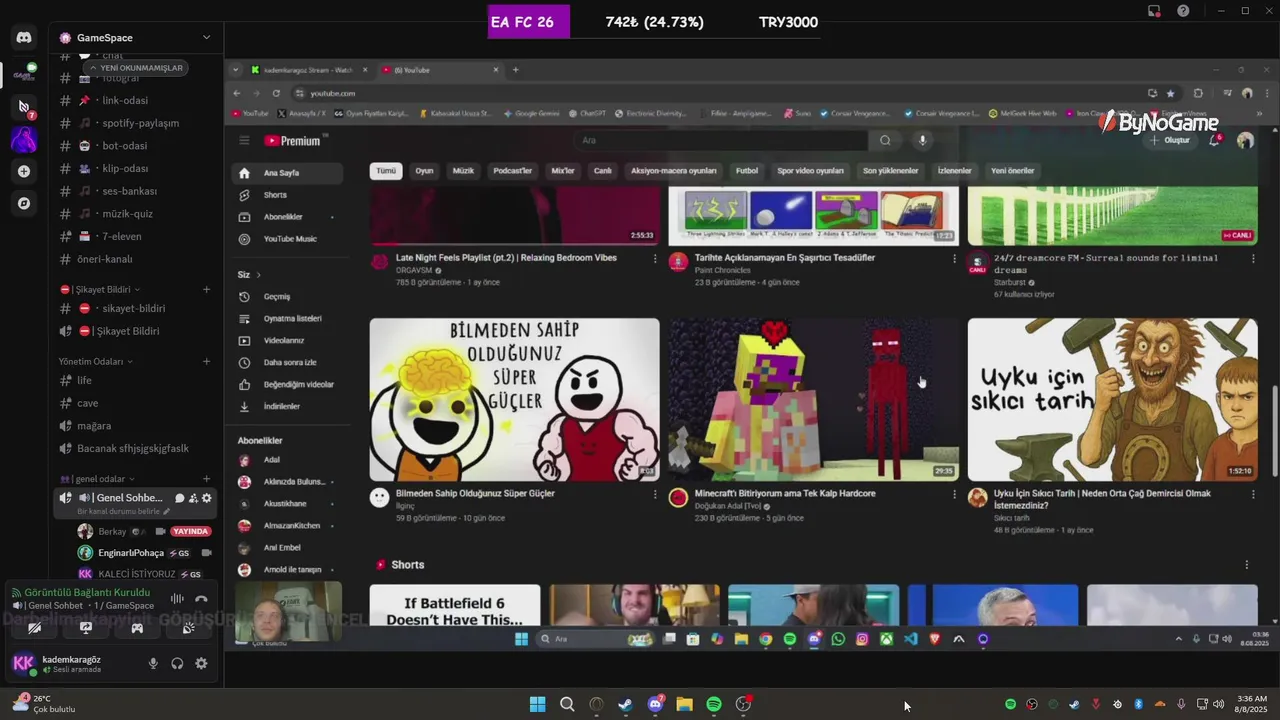Open volume control in system tray
The image size is (1280, 720).
[x=1218, y=704]
